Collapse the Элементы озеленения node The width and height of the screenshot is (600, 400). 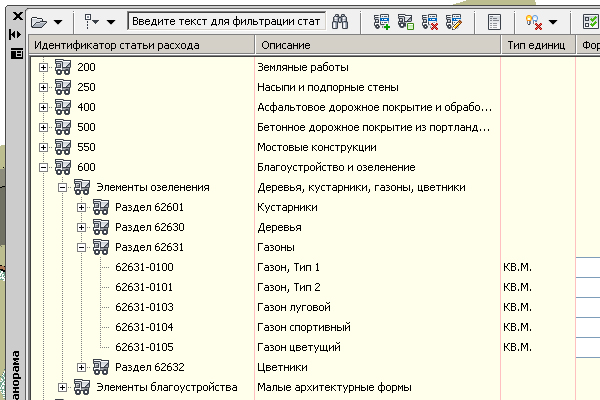pos(62,188)
